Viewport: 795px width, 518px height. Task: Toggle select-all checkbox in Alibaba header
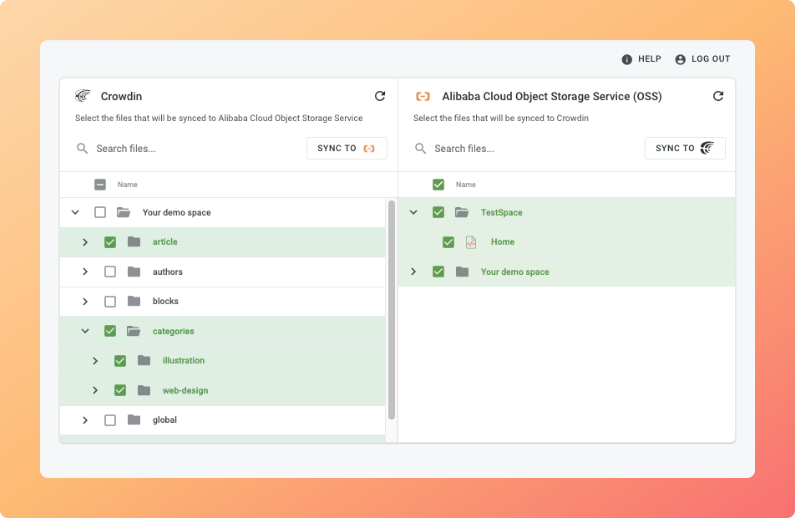tap(438, 184)
